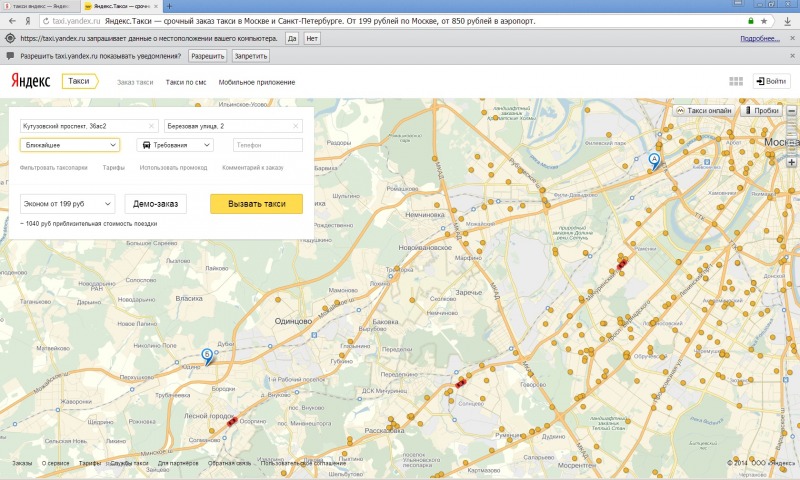Close the active Яндекс.Такси tab

(156, 6)
